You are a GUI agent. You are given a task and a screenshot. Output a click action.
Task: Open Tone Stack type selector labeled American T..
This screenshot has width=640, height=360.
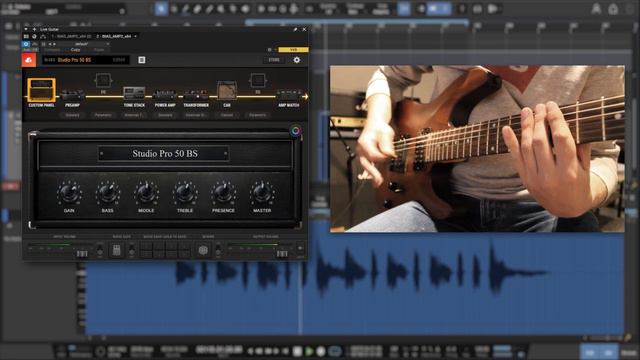[134, 115]
